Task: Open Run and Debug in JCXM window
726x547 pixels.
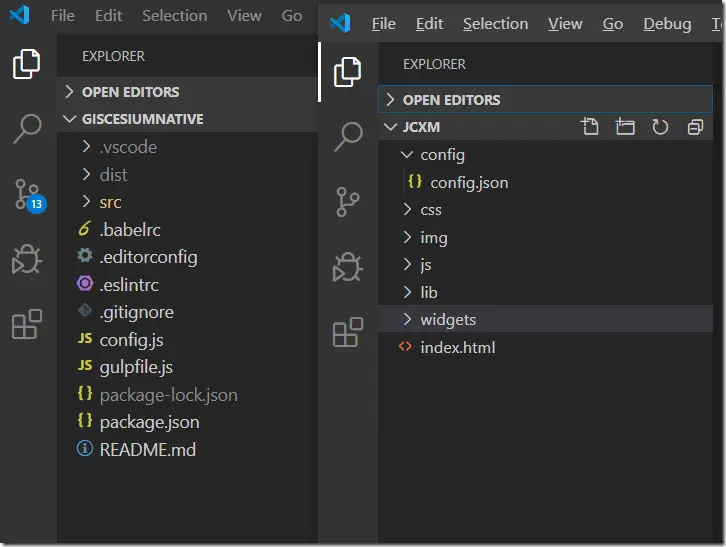Action: (347, 266)
